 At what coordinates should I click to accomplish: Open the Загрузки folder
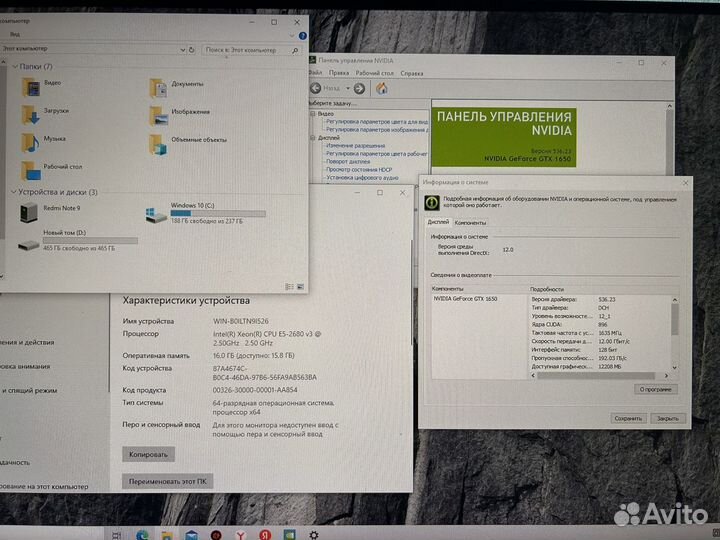pos(29,113)
